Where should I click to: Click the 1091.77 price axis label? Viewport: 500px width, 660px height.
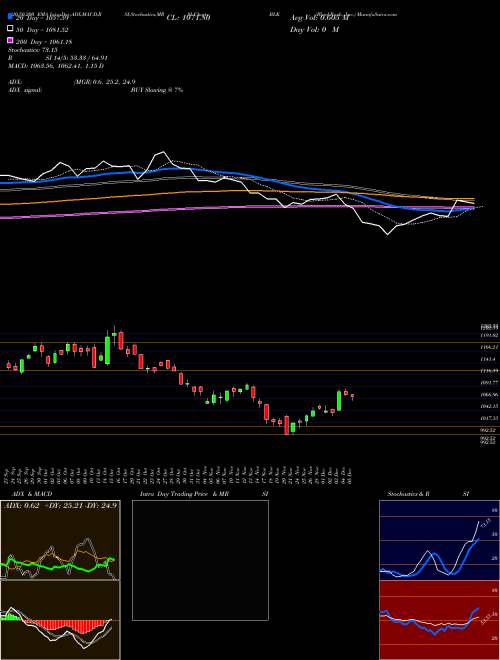[x=490, y=383]
